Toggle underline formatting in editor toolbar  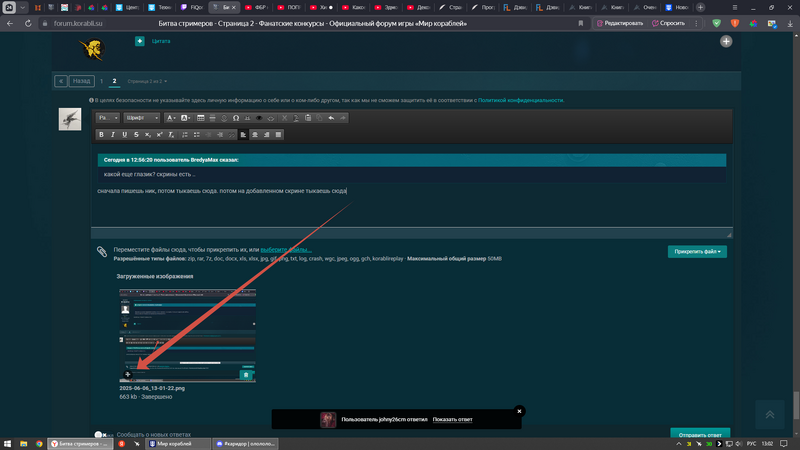124,133
